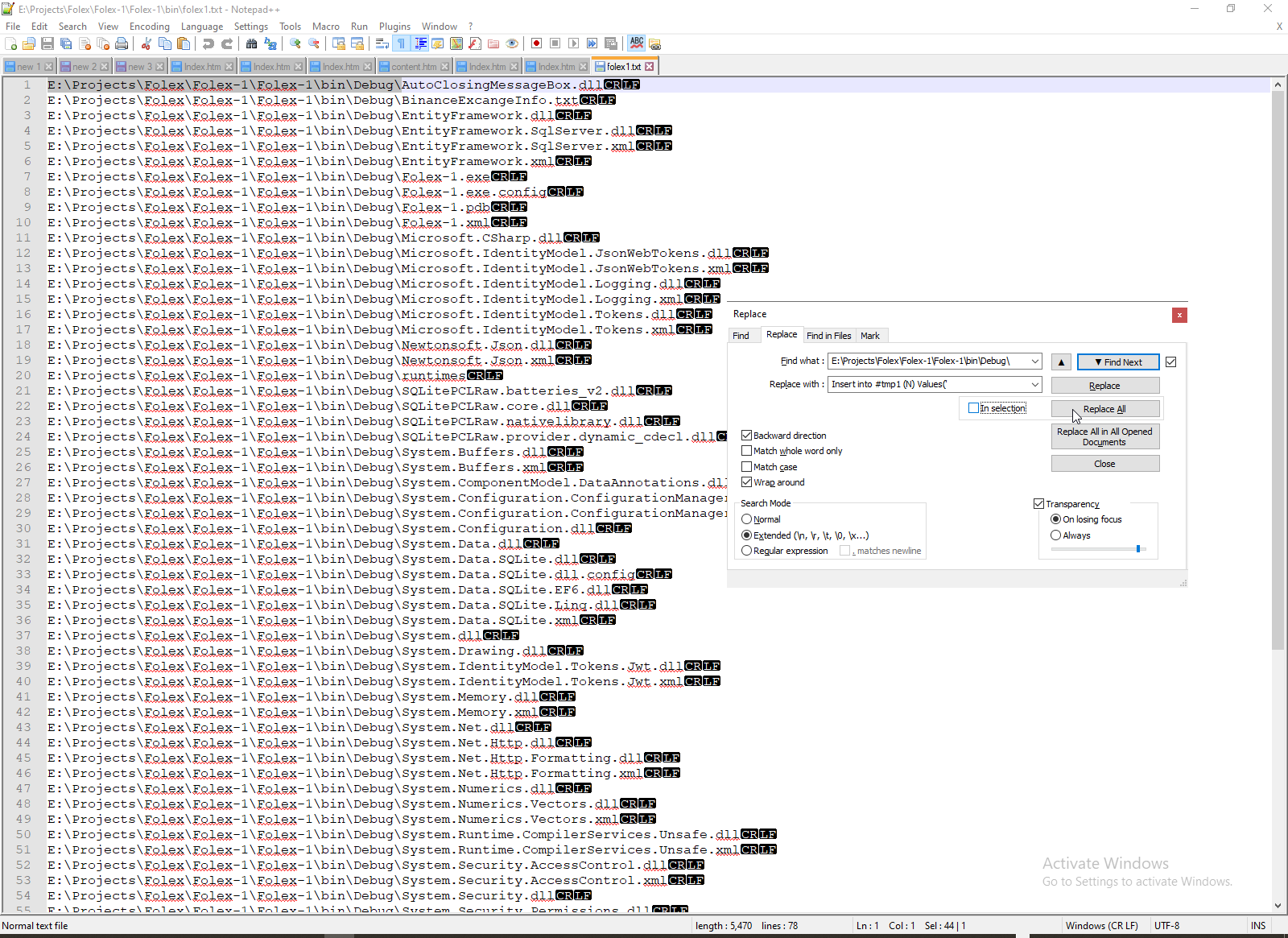
Task: Open the Macro menu
Action: [x=326, y=27]
